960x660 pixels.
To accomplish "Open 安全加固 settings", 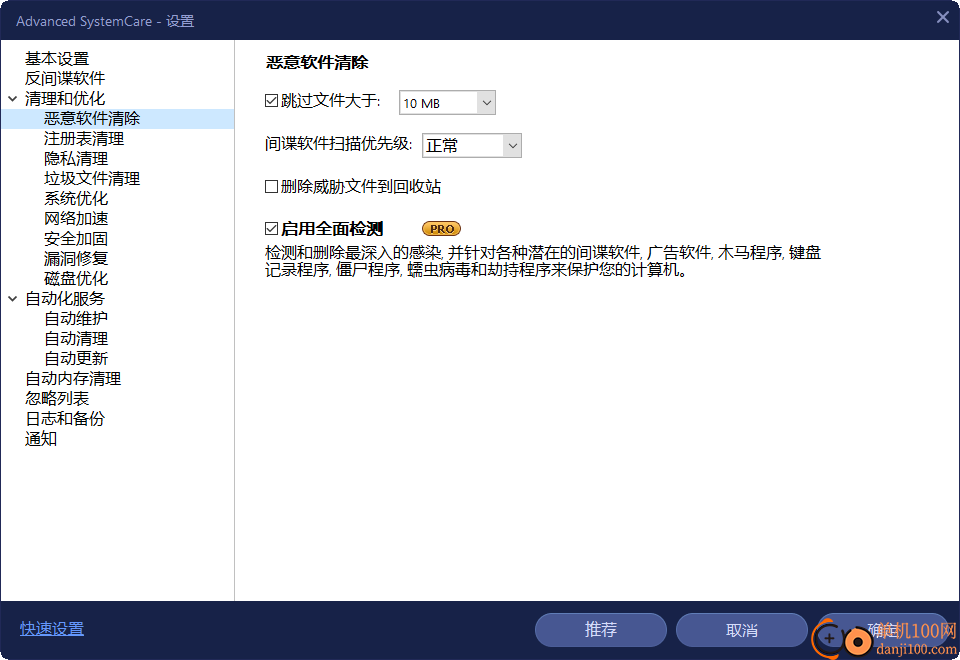I will coord(76,238).
